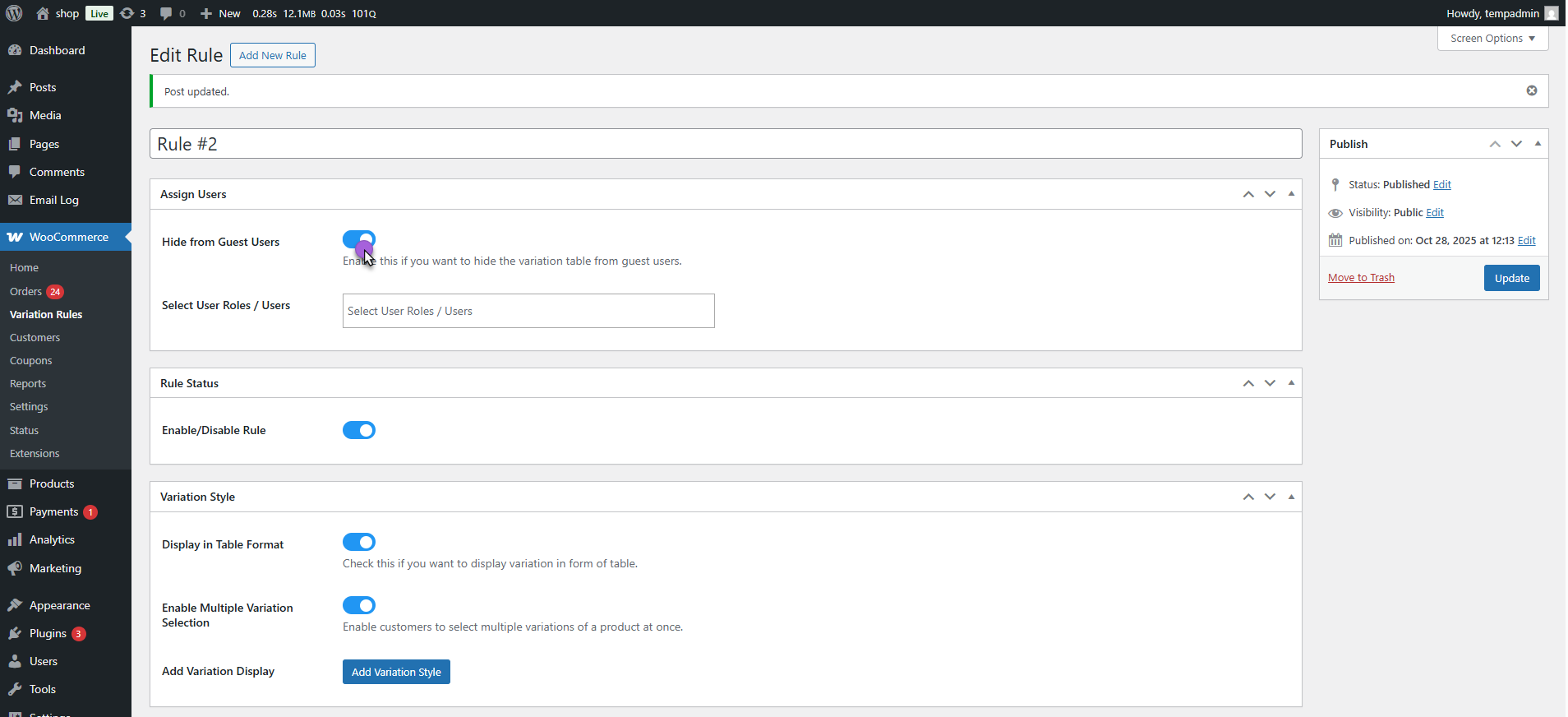
Task: Open the Screen Options dropdown
Action: pos(1492,39)
